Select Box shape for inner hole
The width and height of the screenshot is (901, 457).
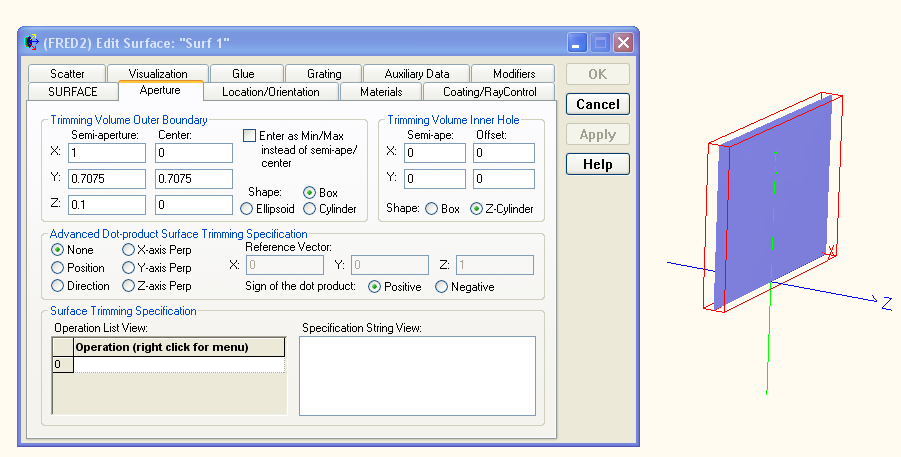point(432,209)
